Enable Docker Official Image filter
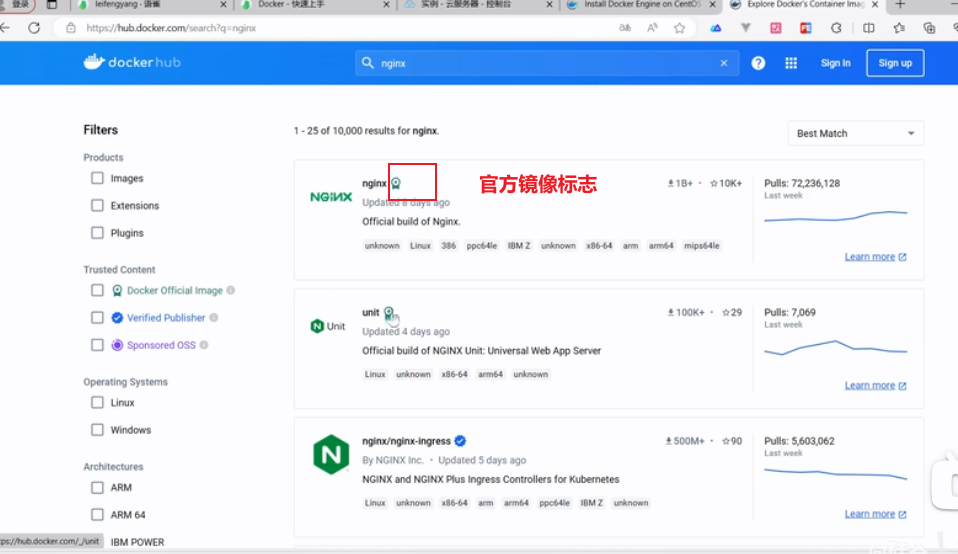 pyautogui.click(x=97, y=290)
